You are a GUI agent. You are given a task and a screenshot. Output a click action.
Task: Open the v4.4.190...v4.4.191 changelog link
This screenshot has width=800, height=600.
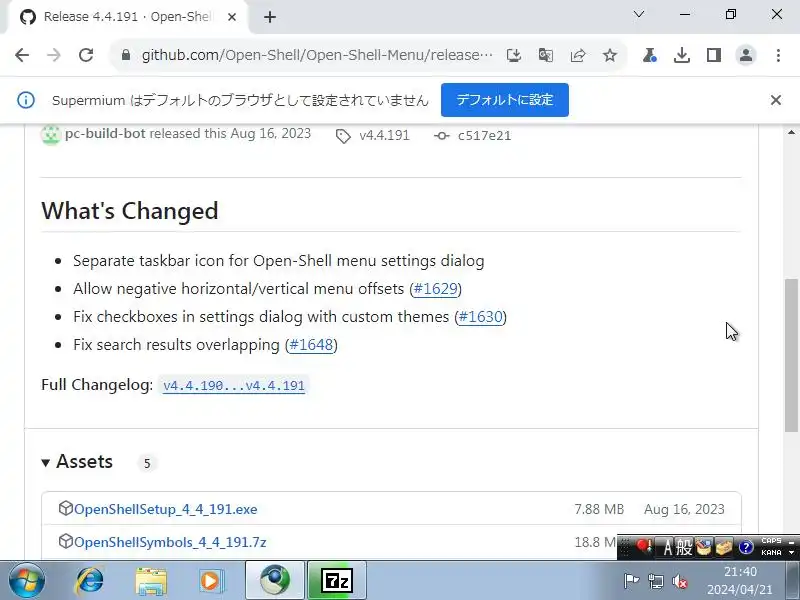234,385
